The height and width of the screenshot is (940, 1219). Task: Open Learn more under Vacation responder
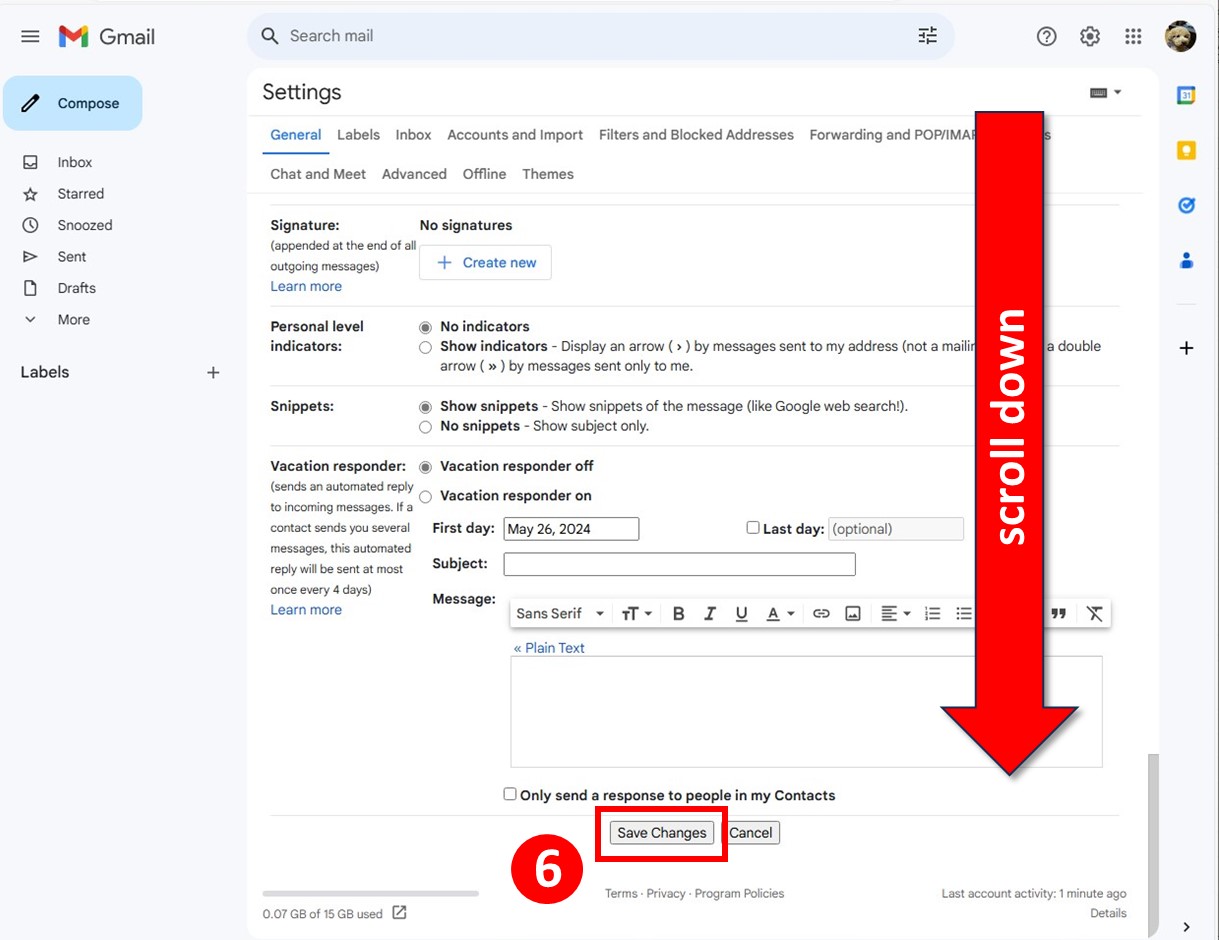pos(306,610)
